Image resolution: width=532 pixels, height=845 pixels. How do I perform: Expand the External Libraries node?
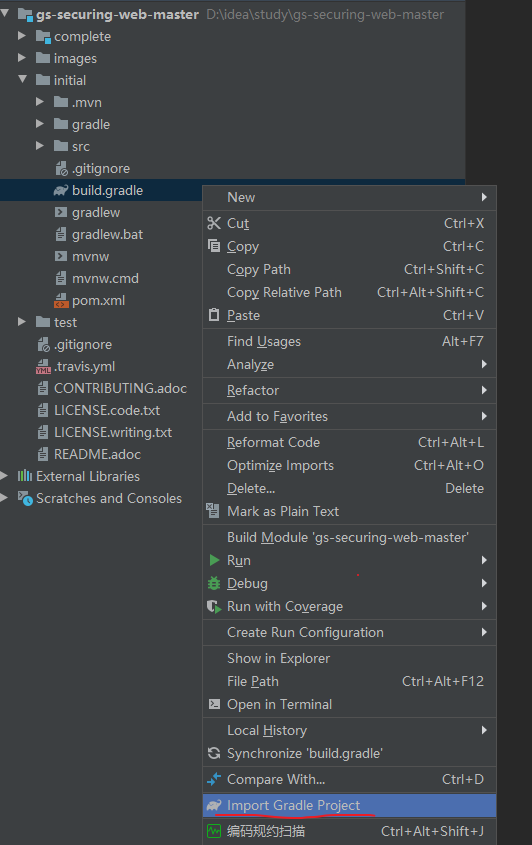coord(4,475)
